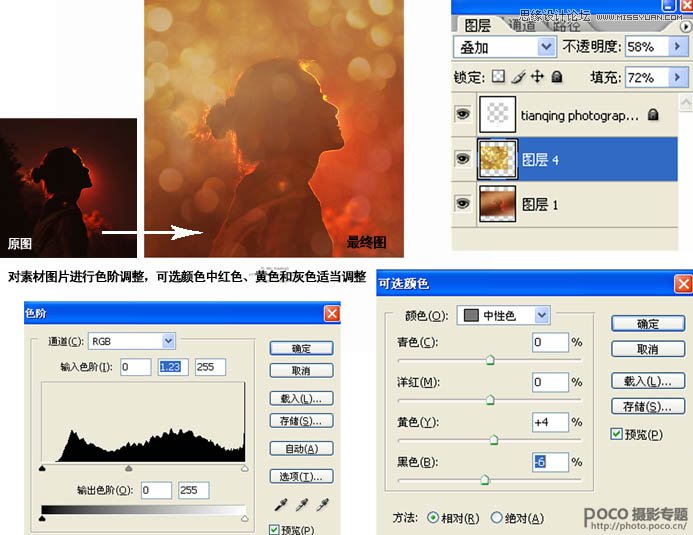This screenshot has width=693, height=535.
Task: Close the 可选颜色 dialog
Action: tap(683, 283)
